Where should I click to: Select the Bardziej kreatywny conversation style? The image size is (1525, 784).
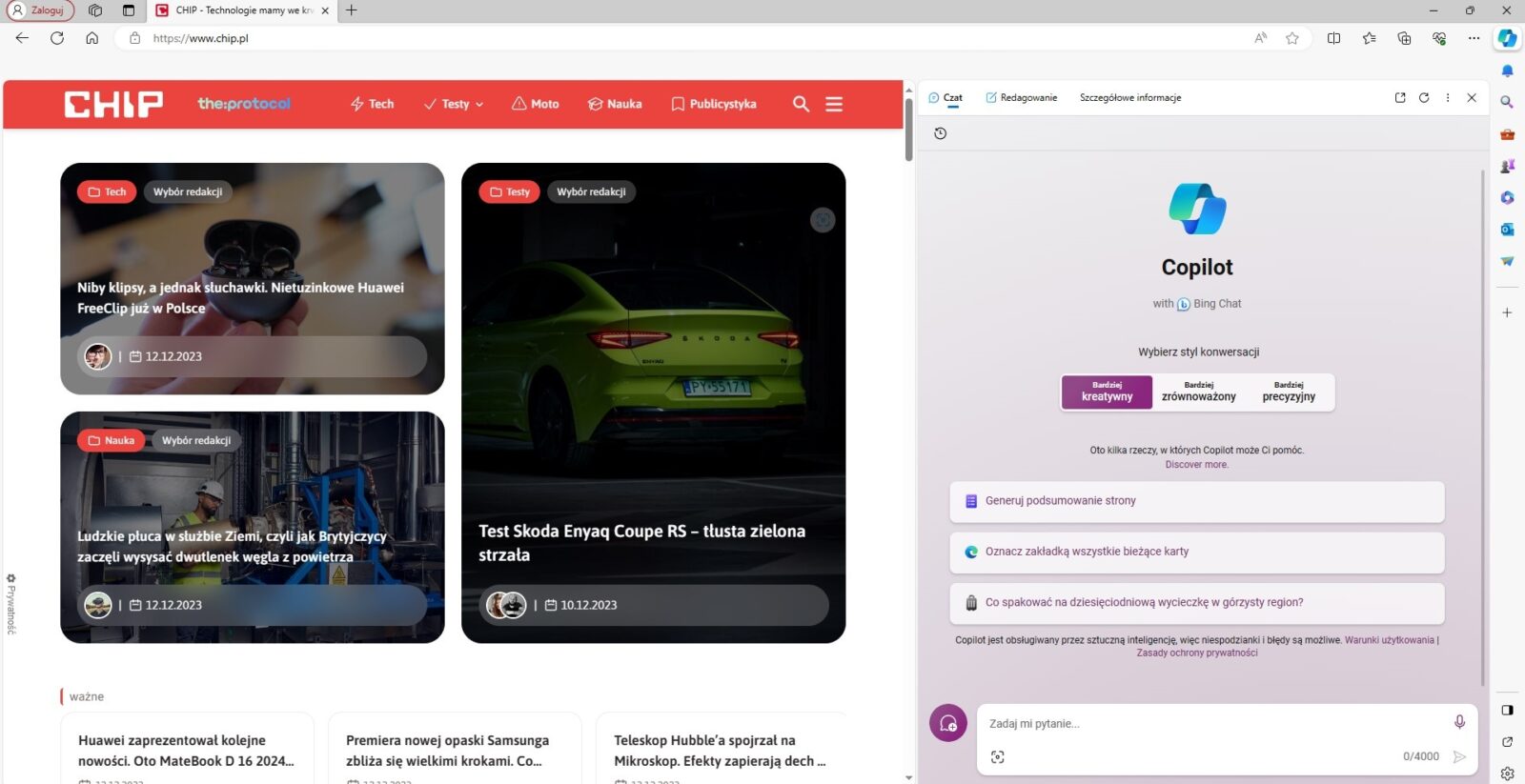click(x=1107, y=392)
